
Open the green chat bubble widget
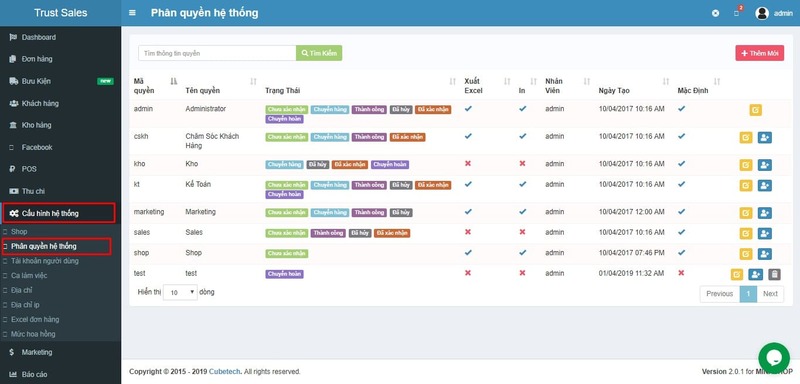coord(774,357)
